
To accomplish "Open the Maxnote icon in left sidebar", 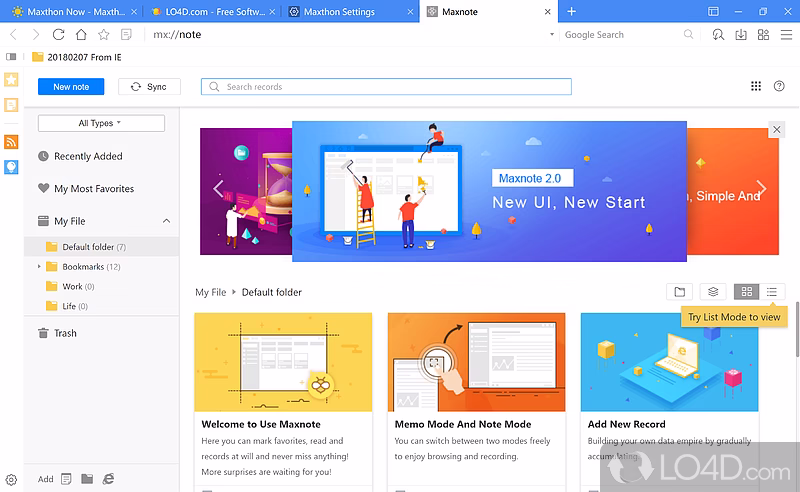I will pyautogui.click(x=11, y=105).
